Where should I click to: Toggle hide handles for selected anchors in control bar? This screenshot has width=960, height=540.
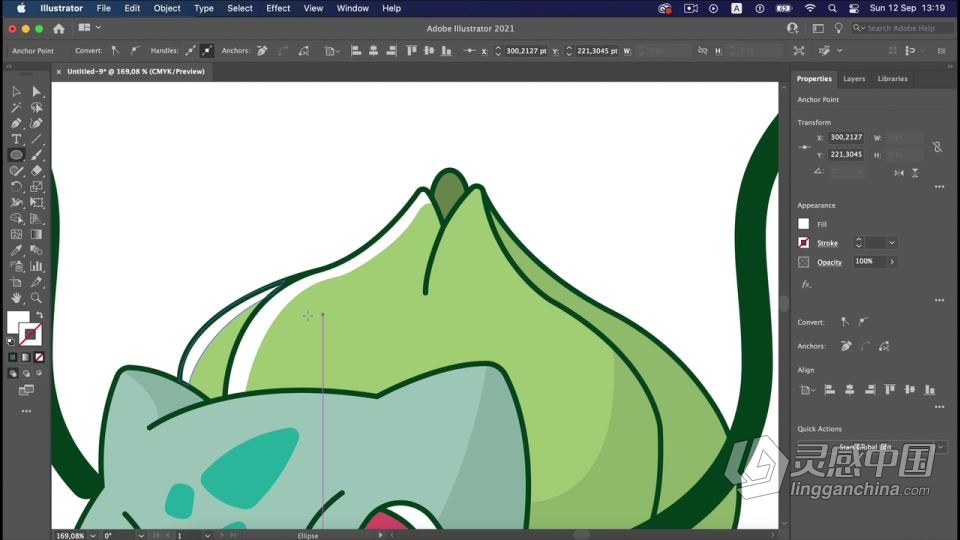coord(207,51)
